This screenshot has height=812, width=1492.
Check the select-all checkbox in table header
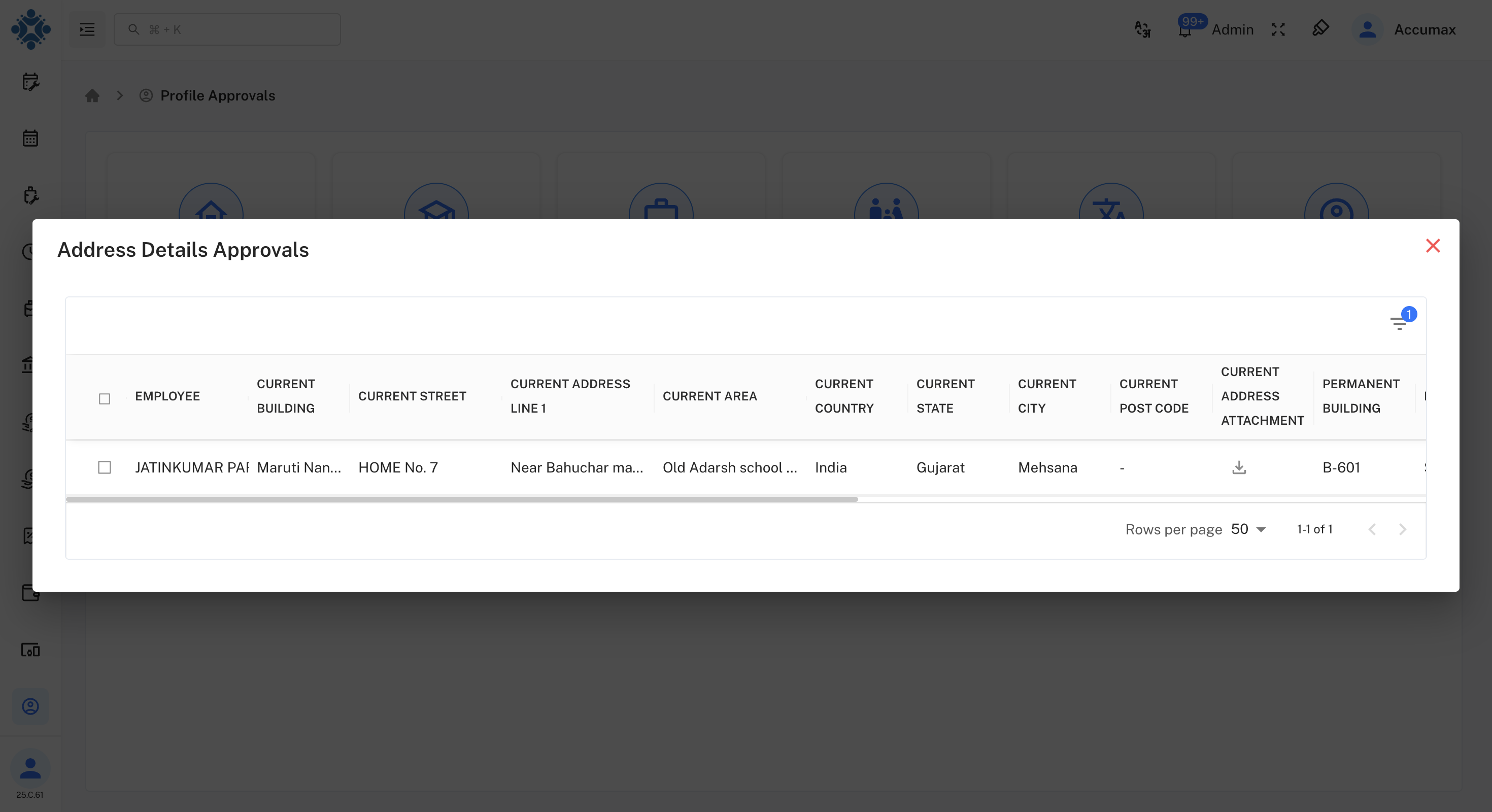(x=104, y=399)
